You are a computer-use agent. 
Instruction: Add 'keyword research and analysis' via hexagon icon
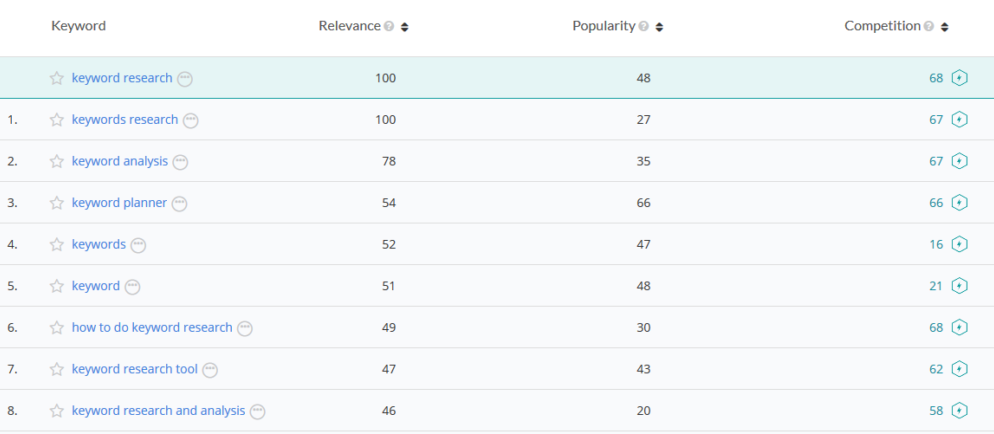coord(959,410)
